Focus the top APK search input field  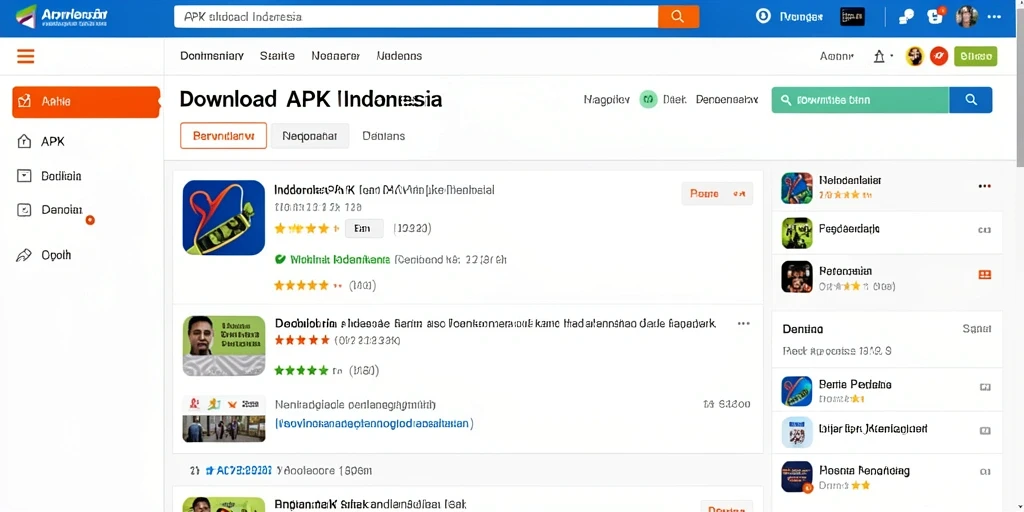pyautogui.click(x=416, y=17)
